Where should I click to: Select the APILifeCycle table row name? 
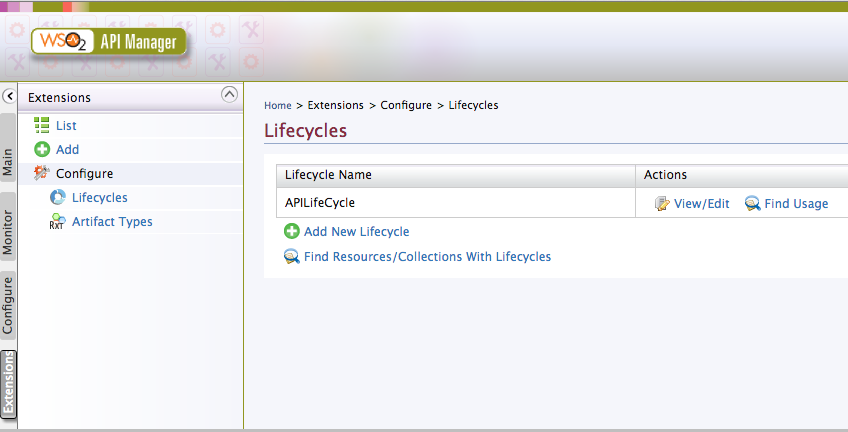click(x=320, y=203)
